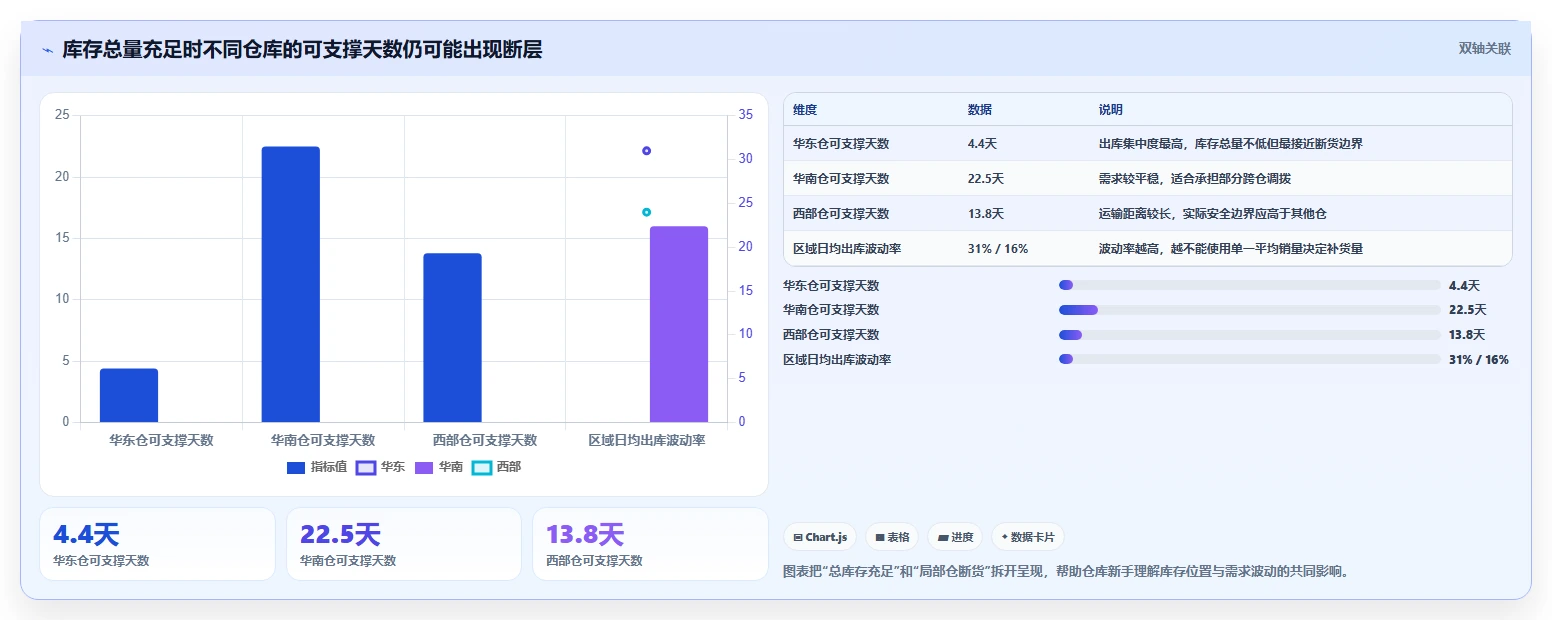The image size is (1552, 620).
Task: Click the right axis tick label 35
Action: click(746, 116)
